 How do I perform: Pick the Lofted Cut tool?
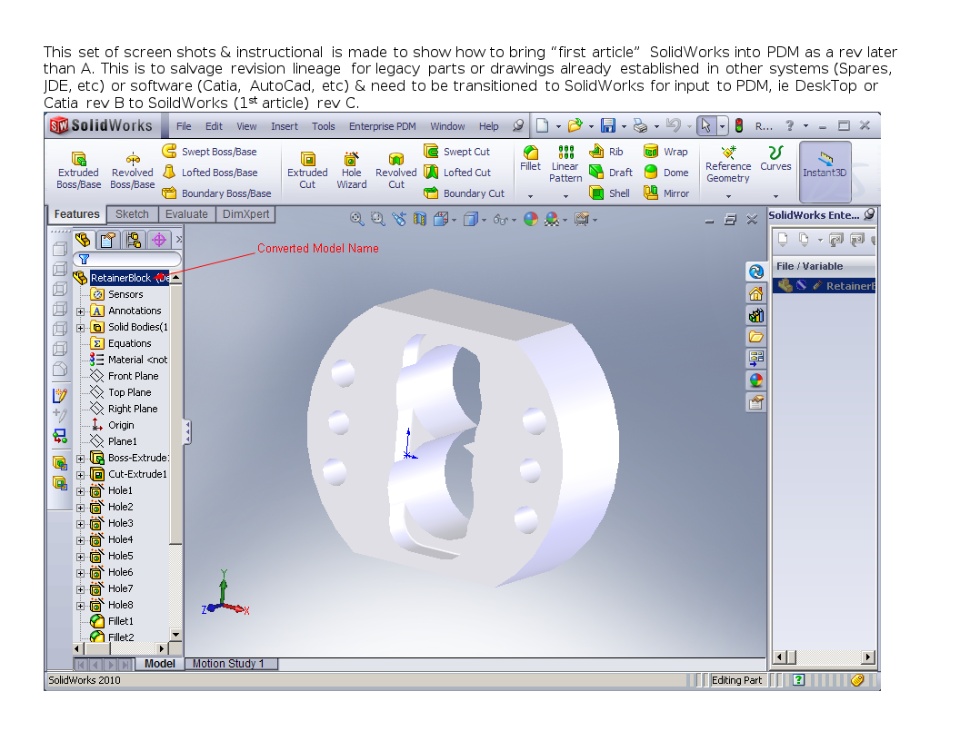[x=457, y=172]
